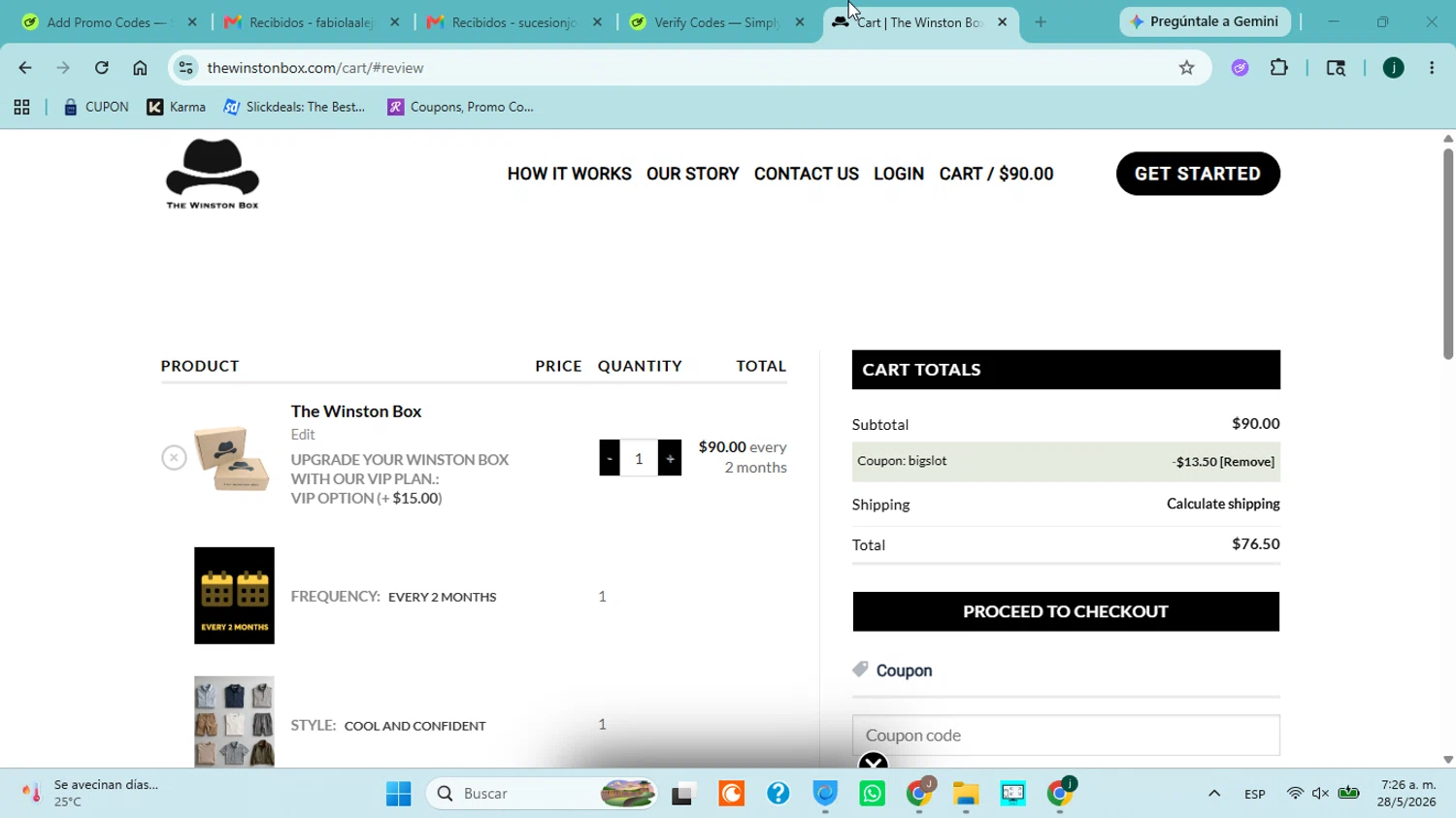Open the Chrome profile avatar

click(x=1393, y=68)
